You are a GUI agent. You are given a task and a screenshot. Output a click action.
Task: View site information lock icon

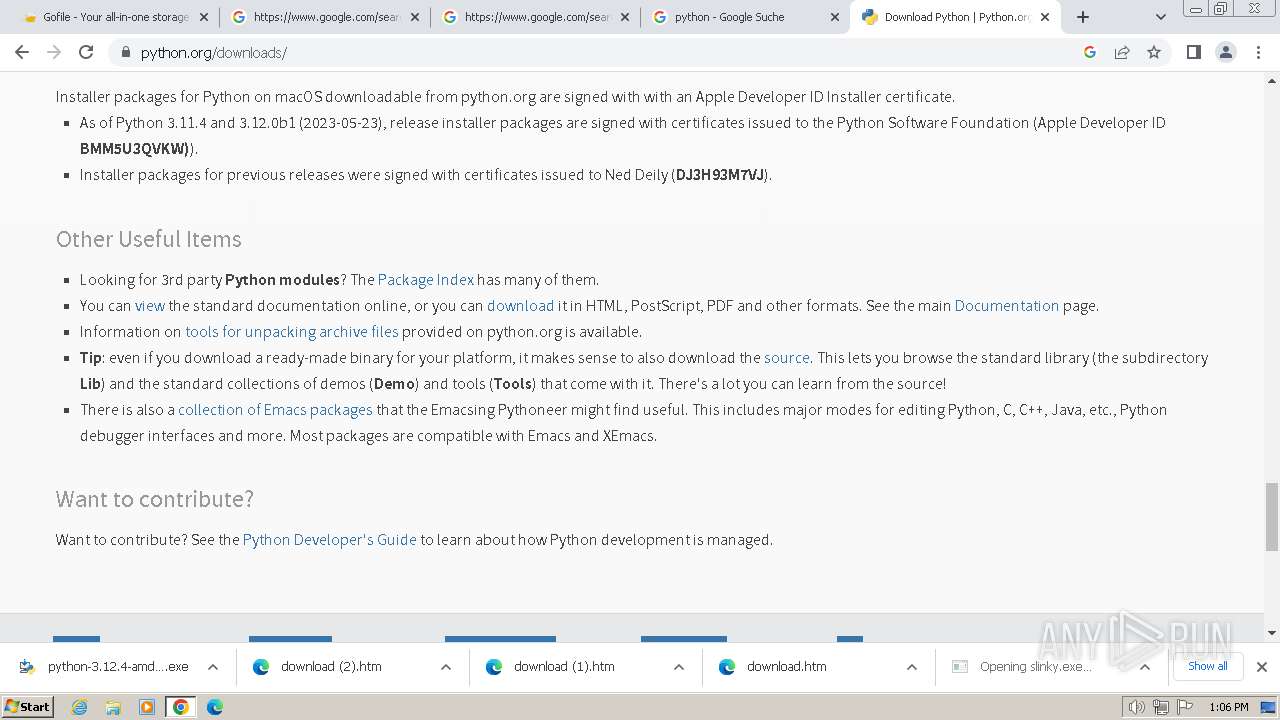(x=125, y=53)
